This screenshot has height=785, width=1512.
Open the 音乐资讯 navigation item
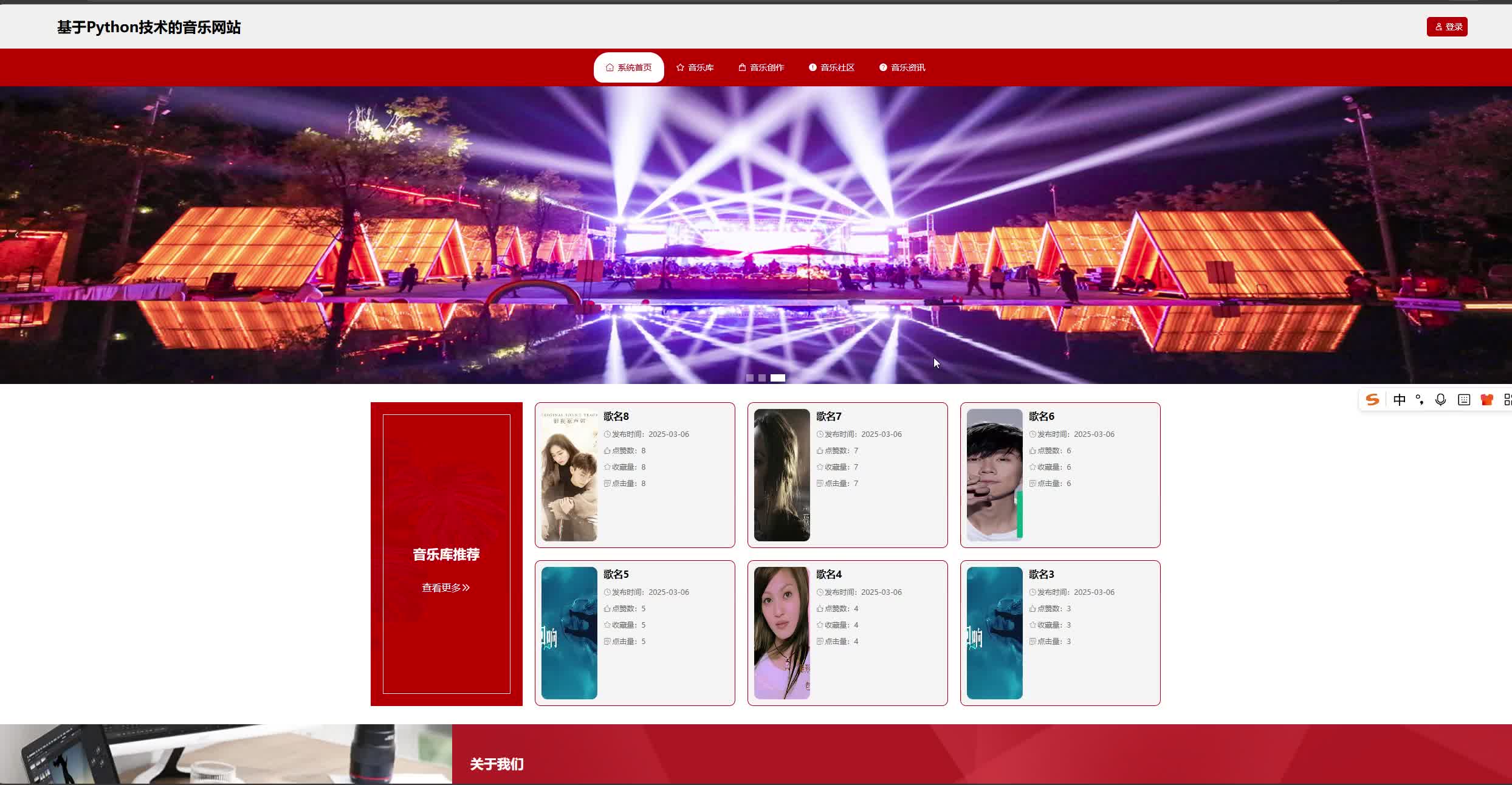[x=902, y=67]
